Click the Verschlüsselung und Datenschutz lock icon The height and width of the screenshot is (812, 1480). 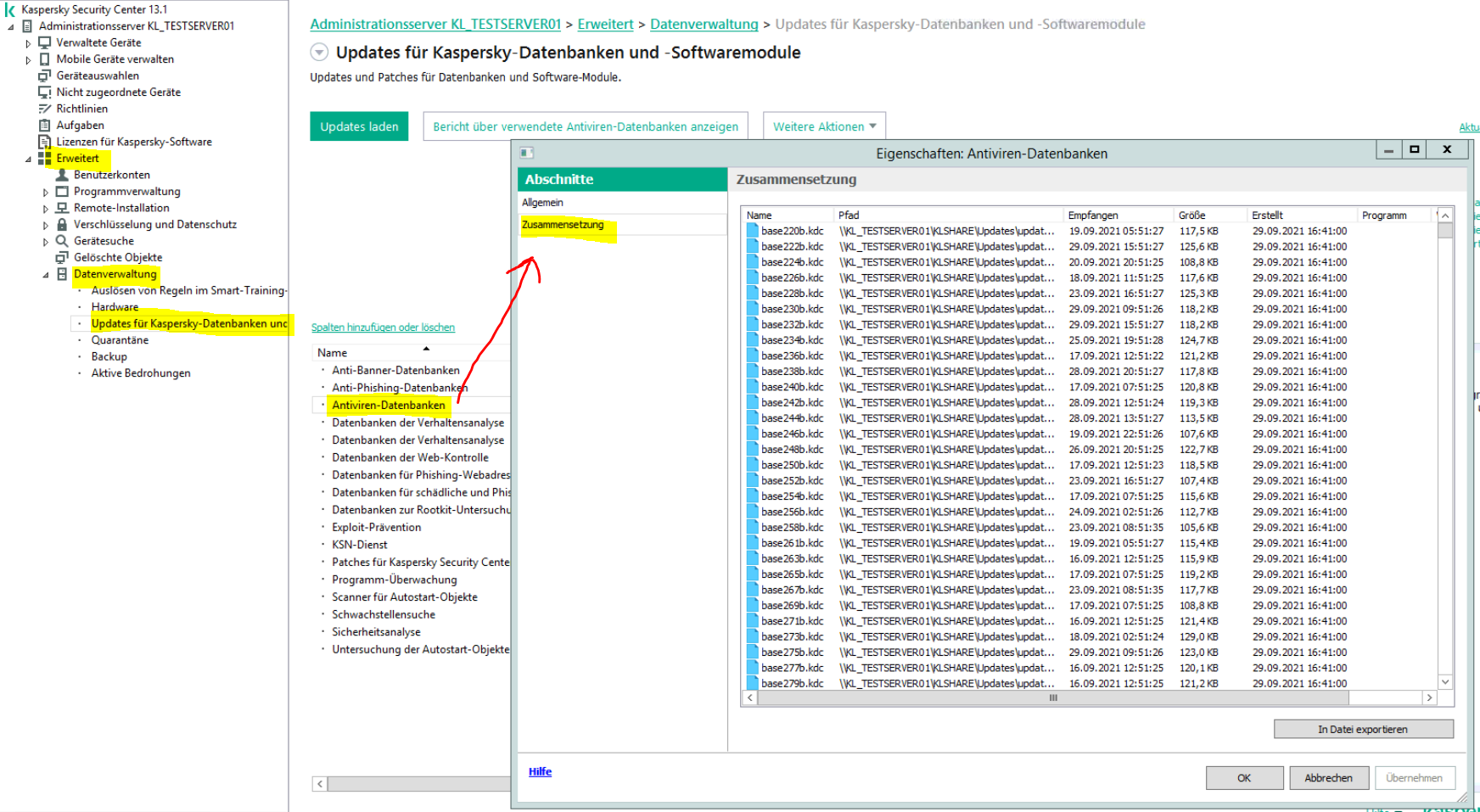(62, 225)
